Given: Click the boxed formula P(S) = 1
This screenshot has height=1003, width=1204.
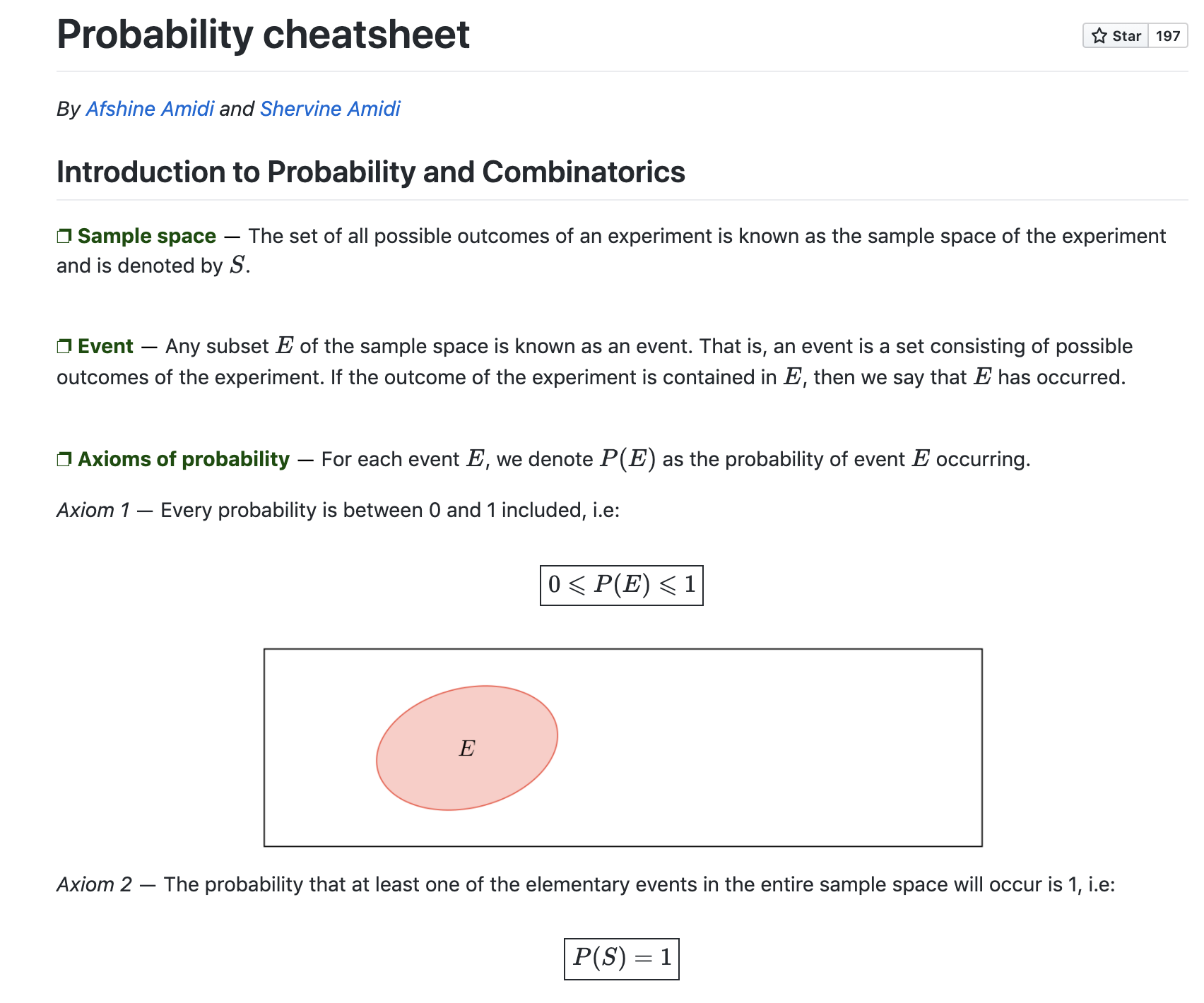Looking at the screenshot, I should [622, 959].
